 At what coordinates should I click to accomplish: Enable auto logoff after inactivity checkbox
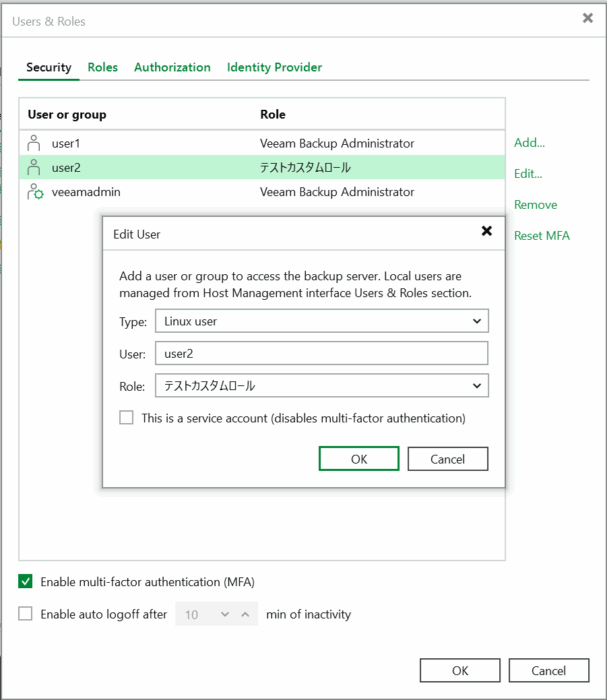click(x=25, y=613)
